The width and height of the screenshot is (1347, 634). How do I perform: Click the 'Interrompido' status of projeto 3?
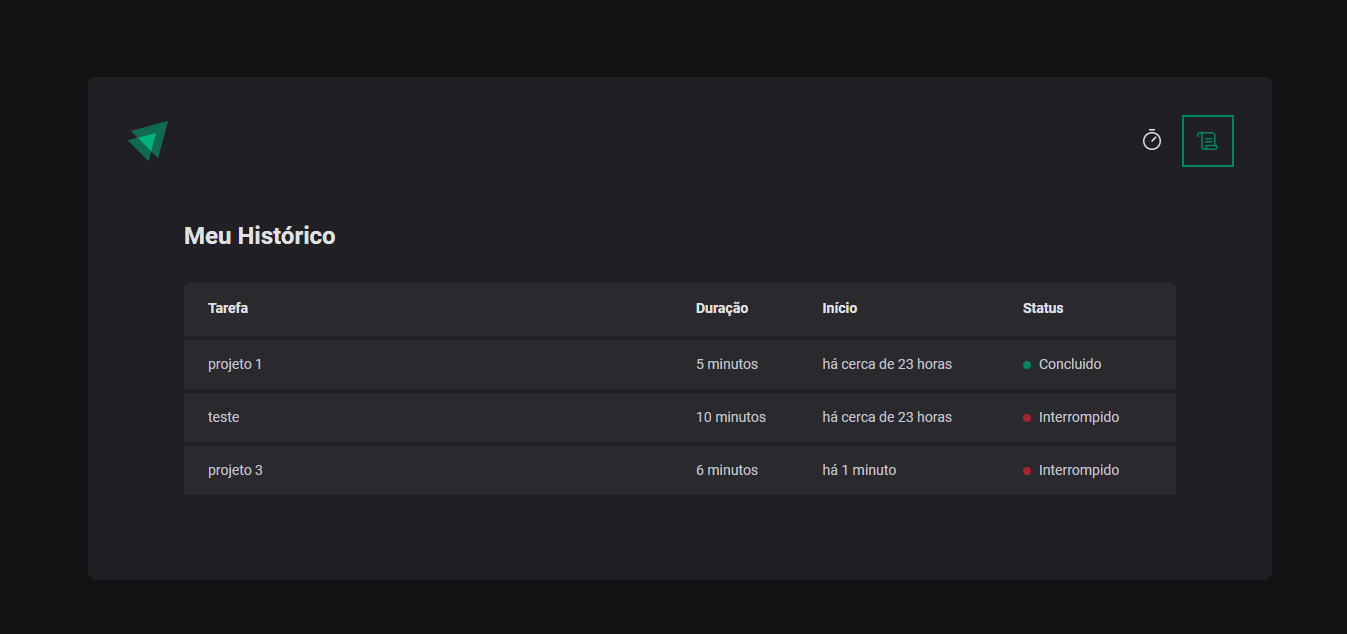click(x=1071, y=470)
